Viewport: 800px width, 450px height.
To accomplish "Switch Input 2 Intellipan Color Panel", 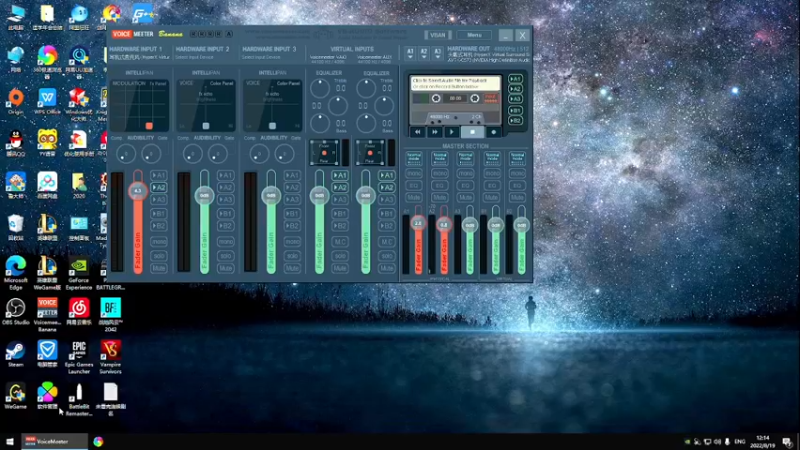I will click(221, 83).
